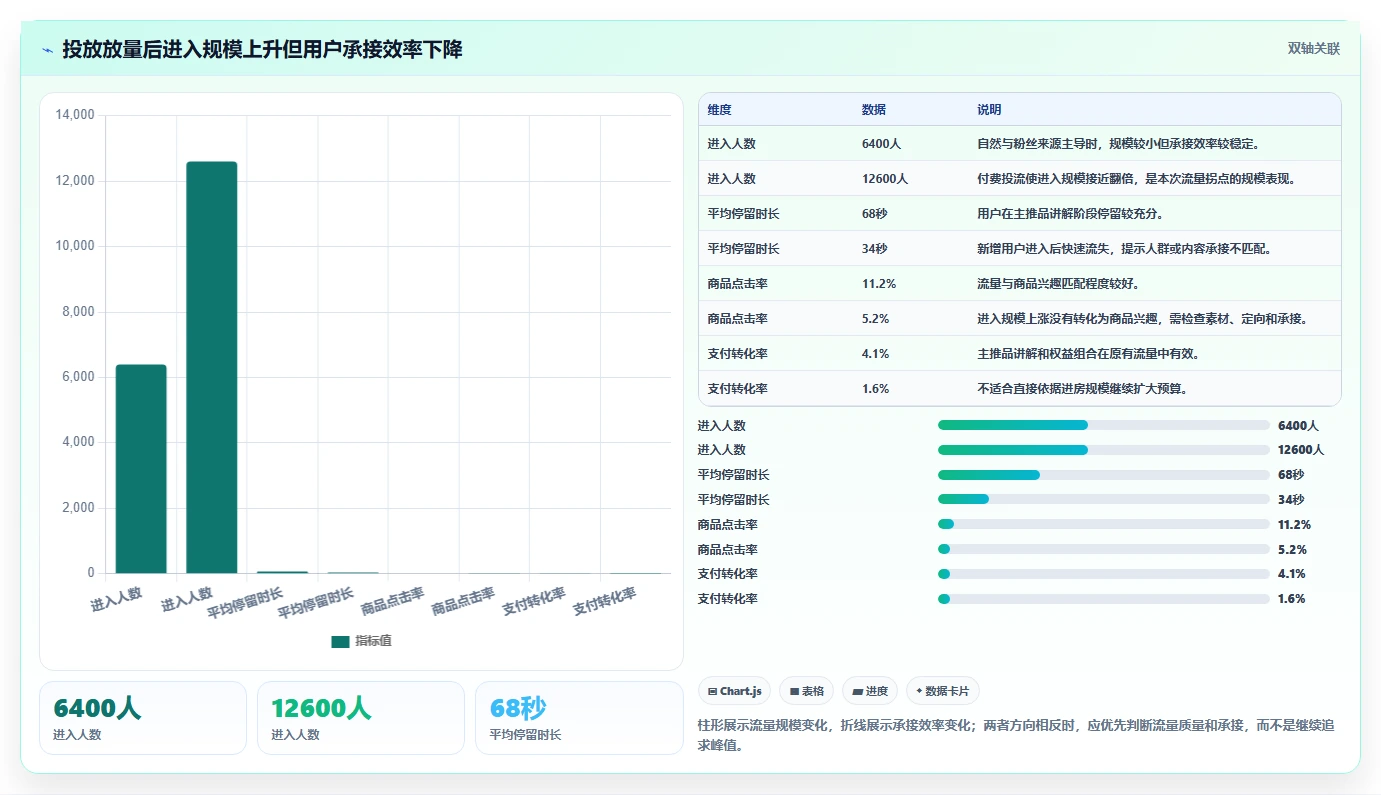Viewport: 1381px width, 795px height.
Task: Click the 1.6% progress bar
Action: (1104, 599)
